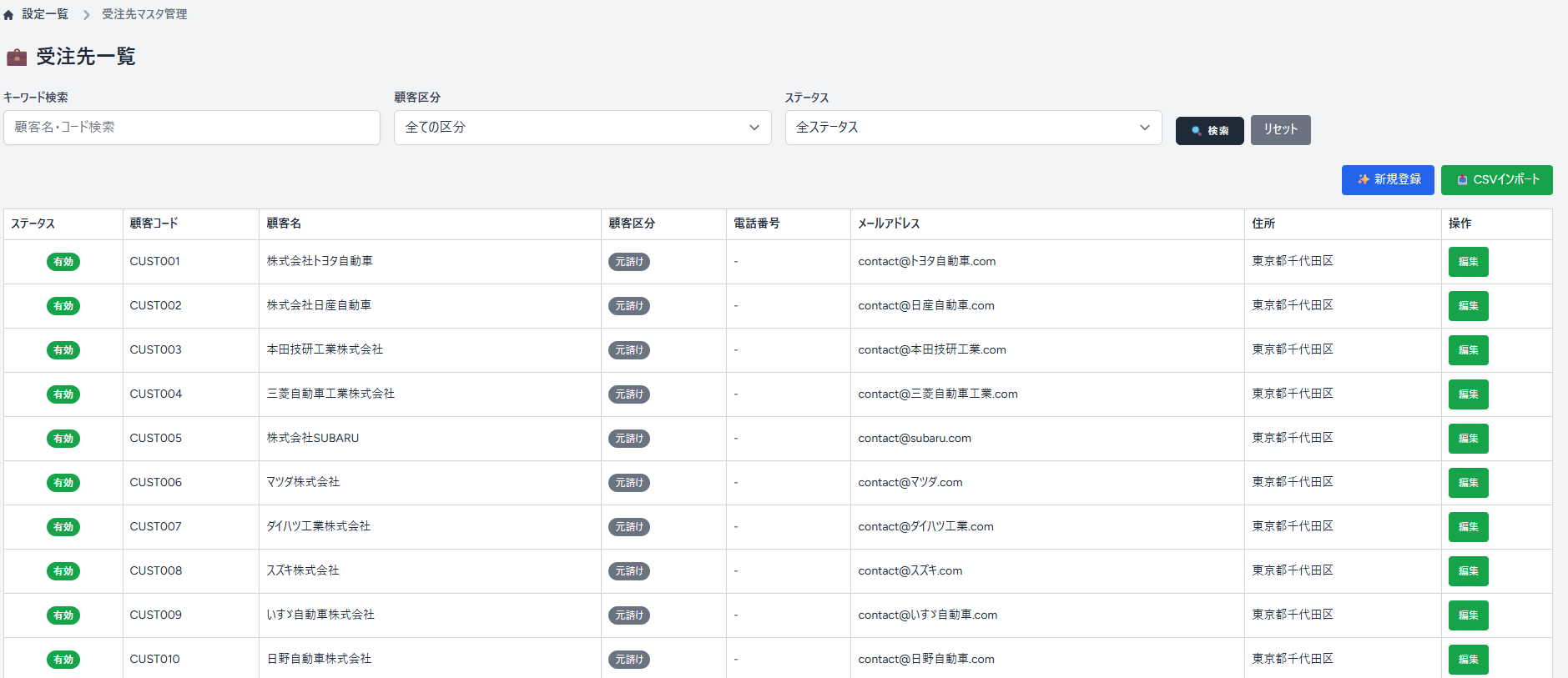The height and width of the screenshot is (678, 1568).
Task: Click 有効 status badge for CUST008
Action: [63, 571]
